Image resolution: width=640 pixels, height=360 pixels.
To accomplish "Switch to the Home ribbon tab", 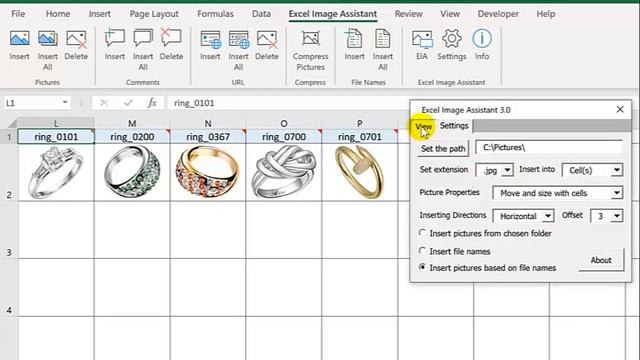I will pos(58,13).
